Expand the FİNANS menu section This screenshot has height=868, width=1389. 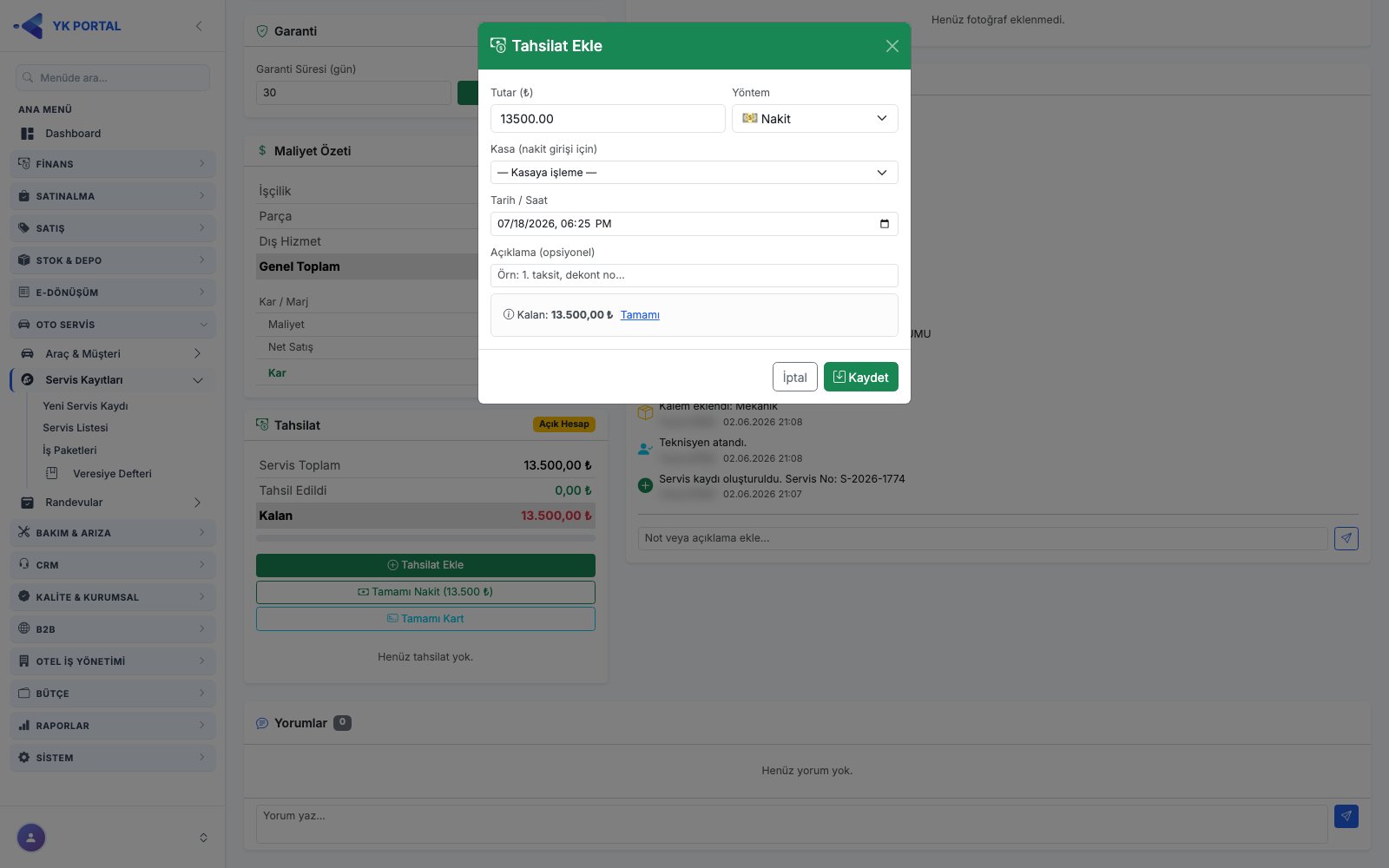coord(113,164)
